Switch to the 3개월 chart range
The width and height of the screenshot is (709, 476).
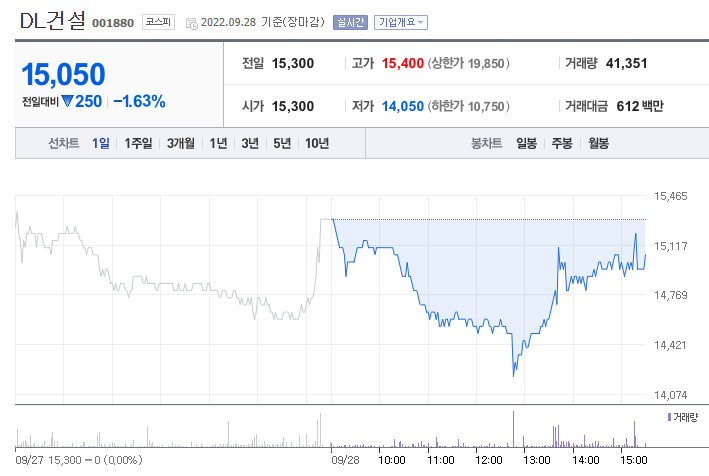[180, 143]
